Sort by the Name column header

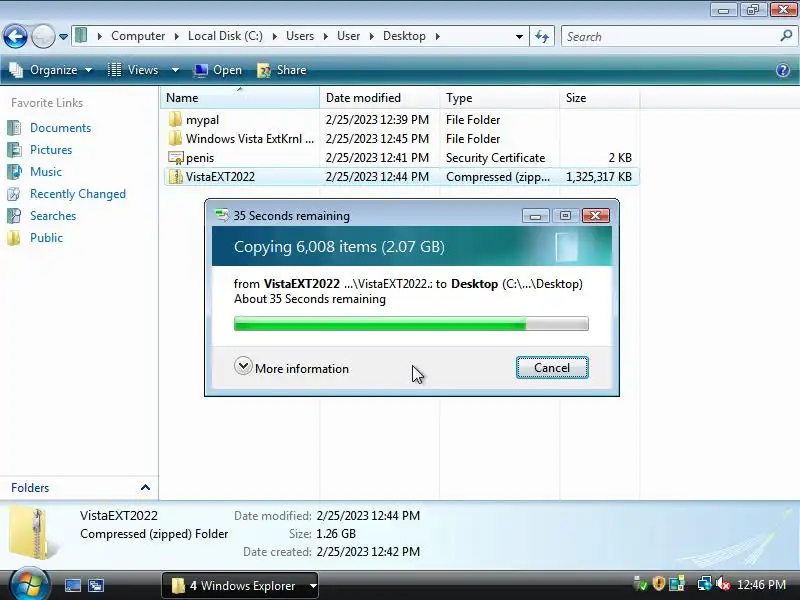coord(240,97)
